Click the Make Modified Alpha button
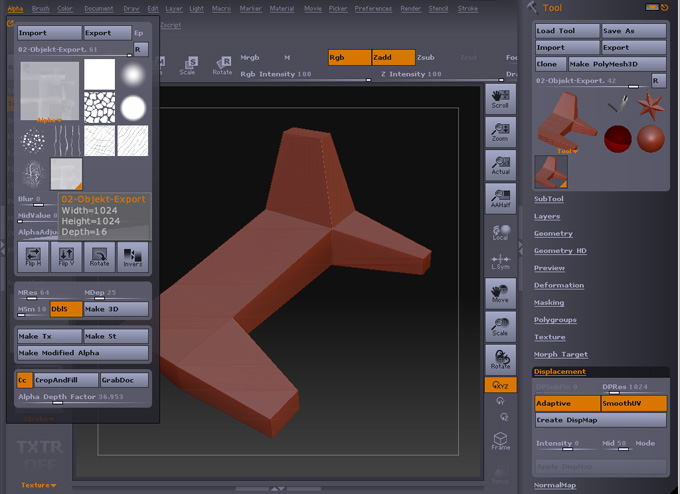The width and height of the screenshot is (680, 494). click(x=83, y=353)
